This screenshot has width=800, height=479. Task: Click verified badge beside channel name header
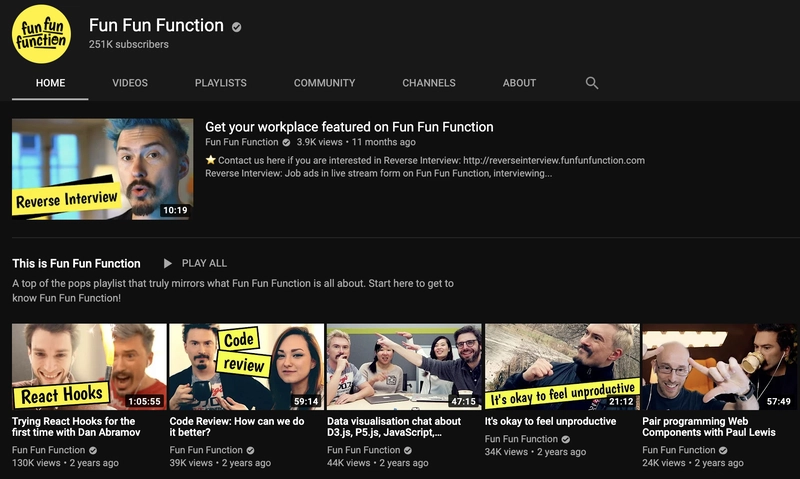[x=236, y=27]
